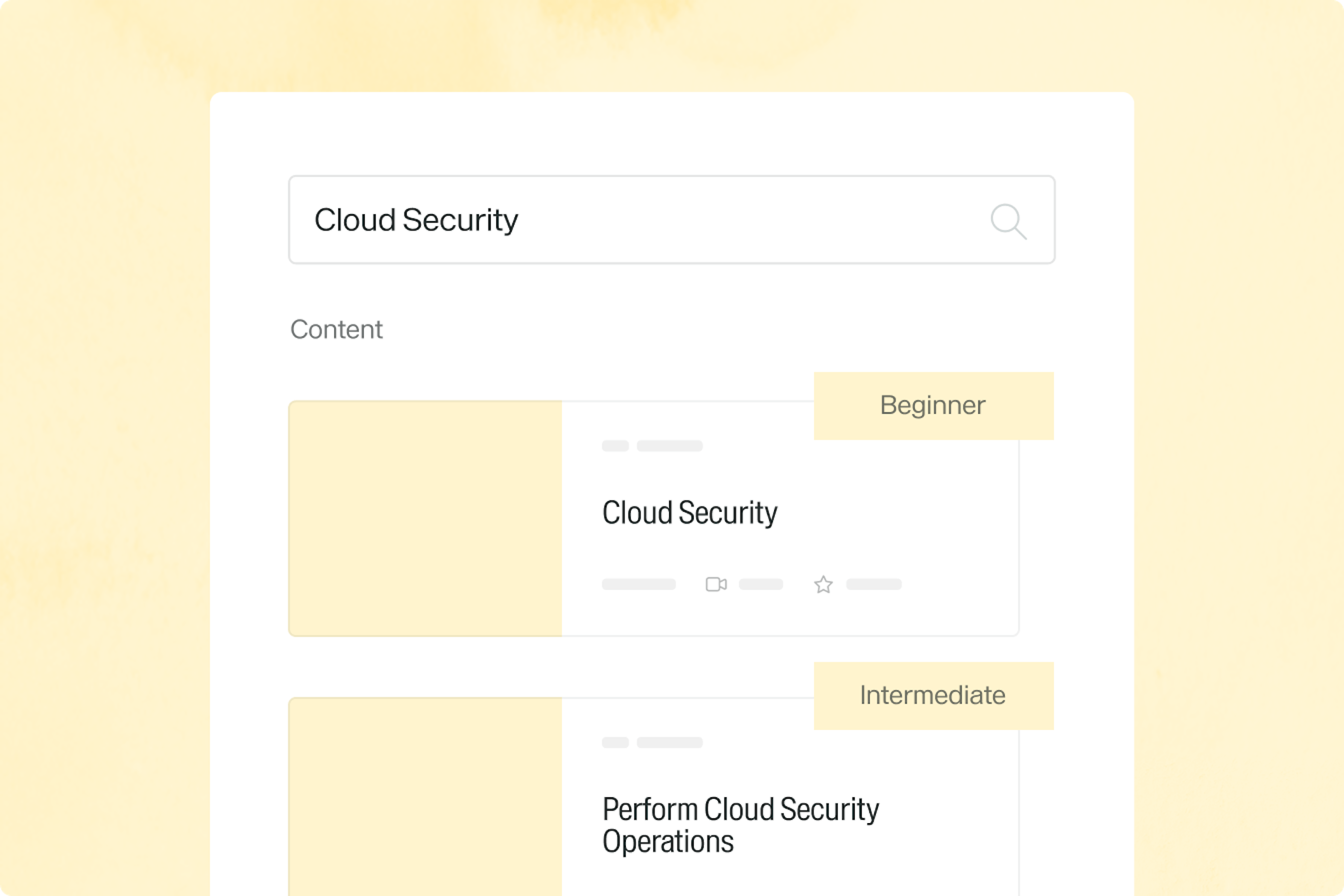
Task: Click placeholder tag above Perform Cloud Security title
Action: (669, 743)
